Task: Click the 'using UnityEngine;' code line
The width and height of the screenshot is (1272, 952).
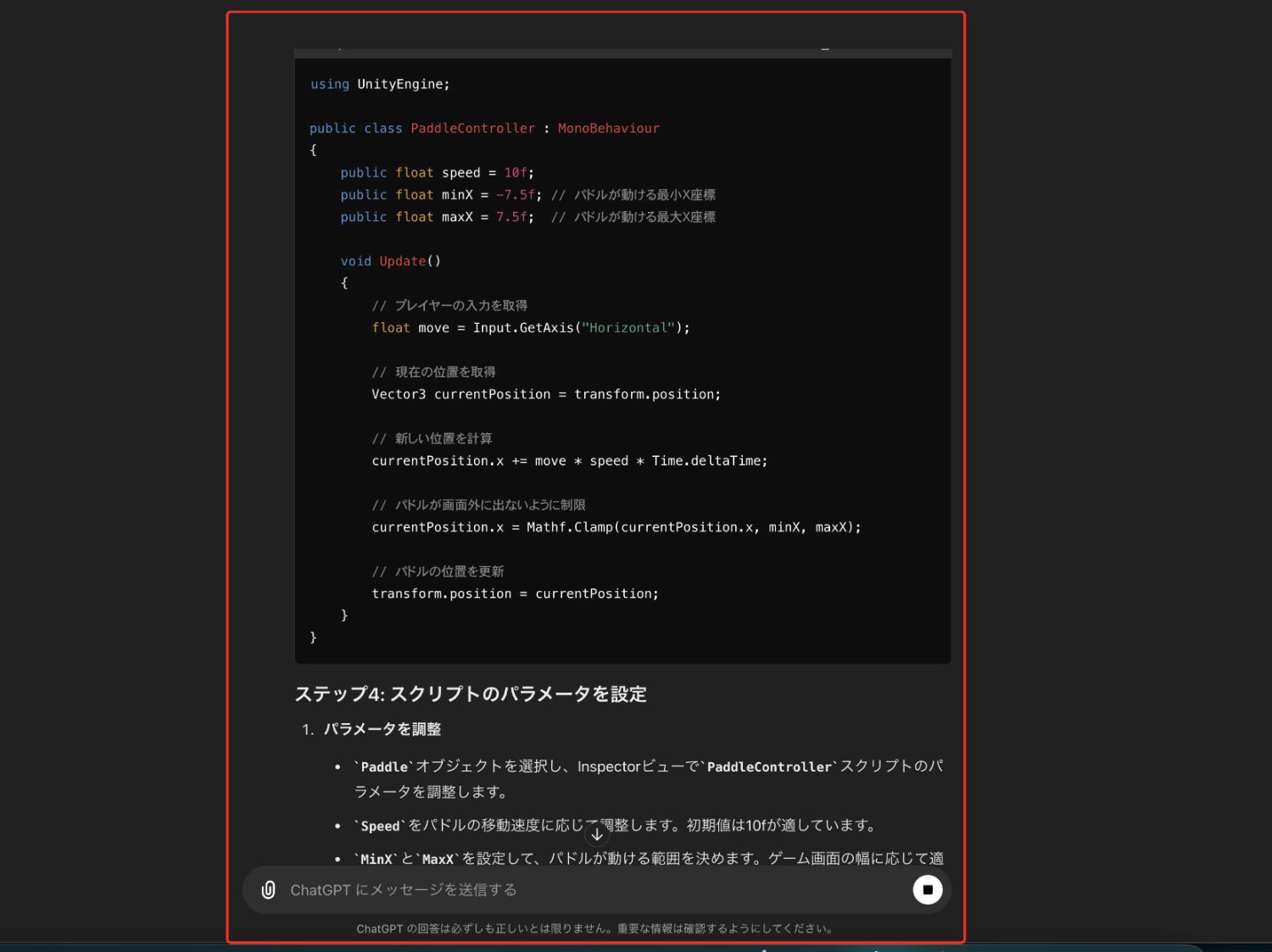Action: 380,84
